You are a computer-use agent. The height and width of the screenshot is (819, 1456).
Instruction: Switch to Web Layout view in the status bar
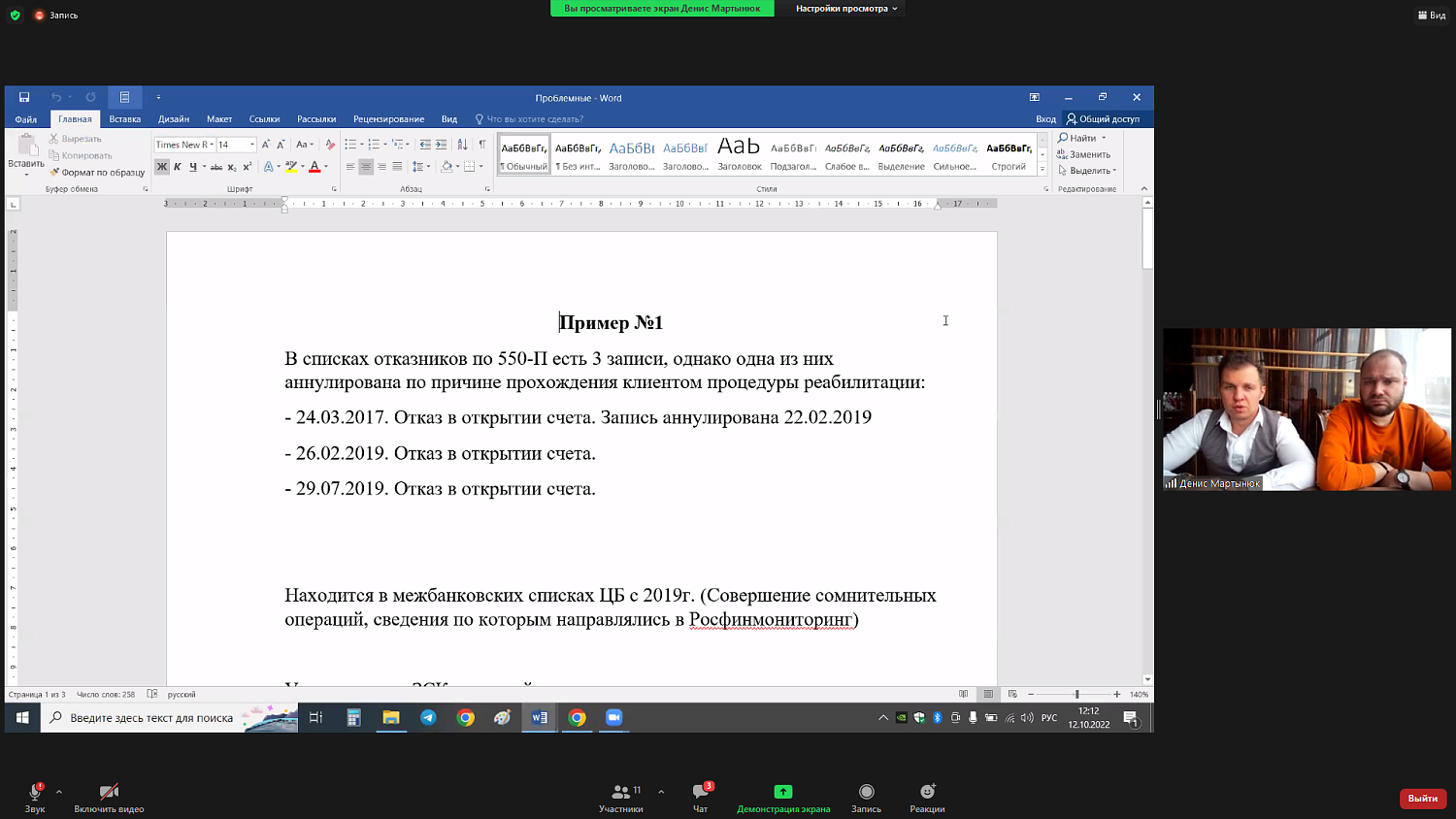(x=1012, y=694)
